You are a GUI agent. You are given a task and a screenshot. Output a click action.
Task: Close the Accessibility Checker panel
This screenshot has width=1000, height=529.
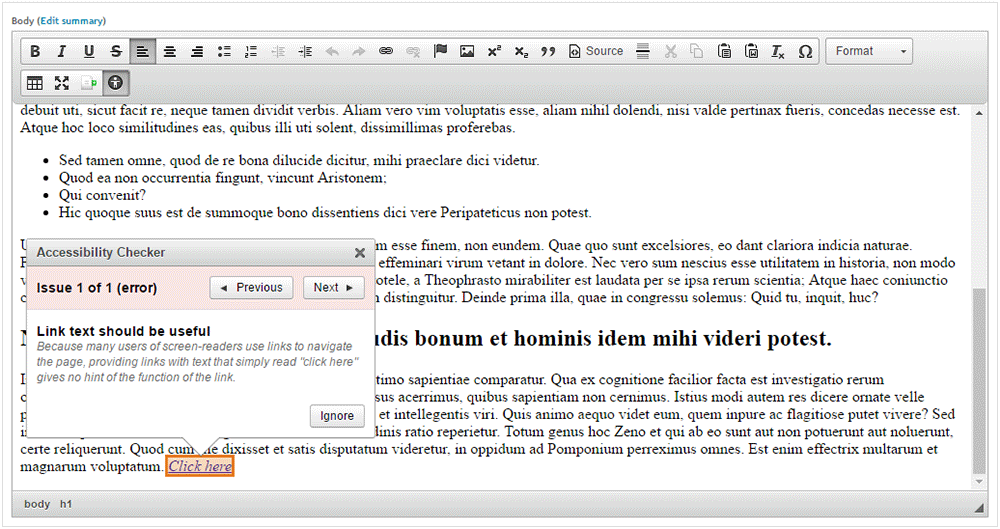360,253
